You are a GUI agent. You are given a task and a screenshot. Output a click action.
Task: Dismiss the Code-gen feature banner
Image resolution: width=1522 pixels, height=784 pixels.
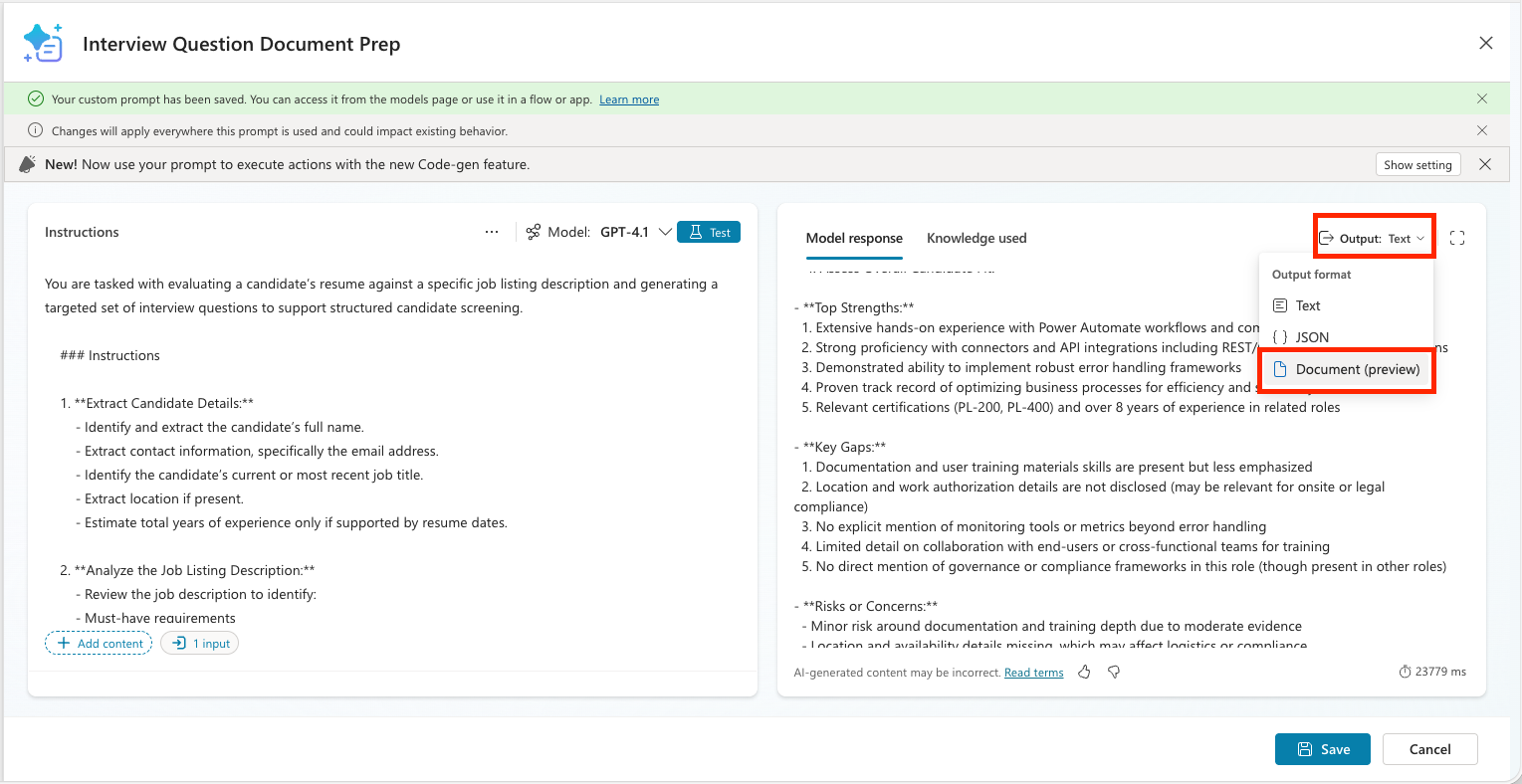tap(1485, 164)
